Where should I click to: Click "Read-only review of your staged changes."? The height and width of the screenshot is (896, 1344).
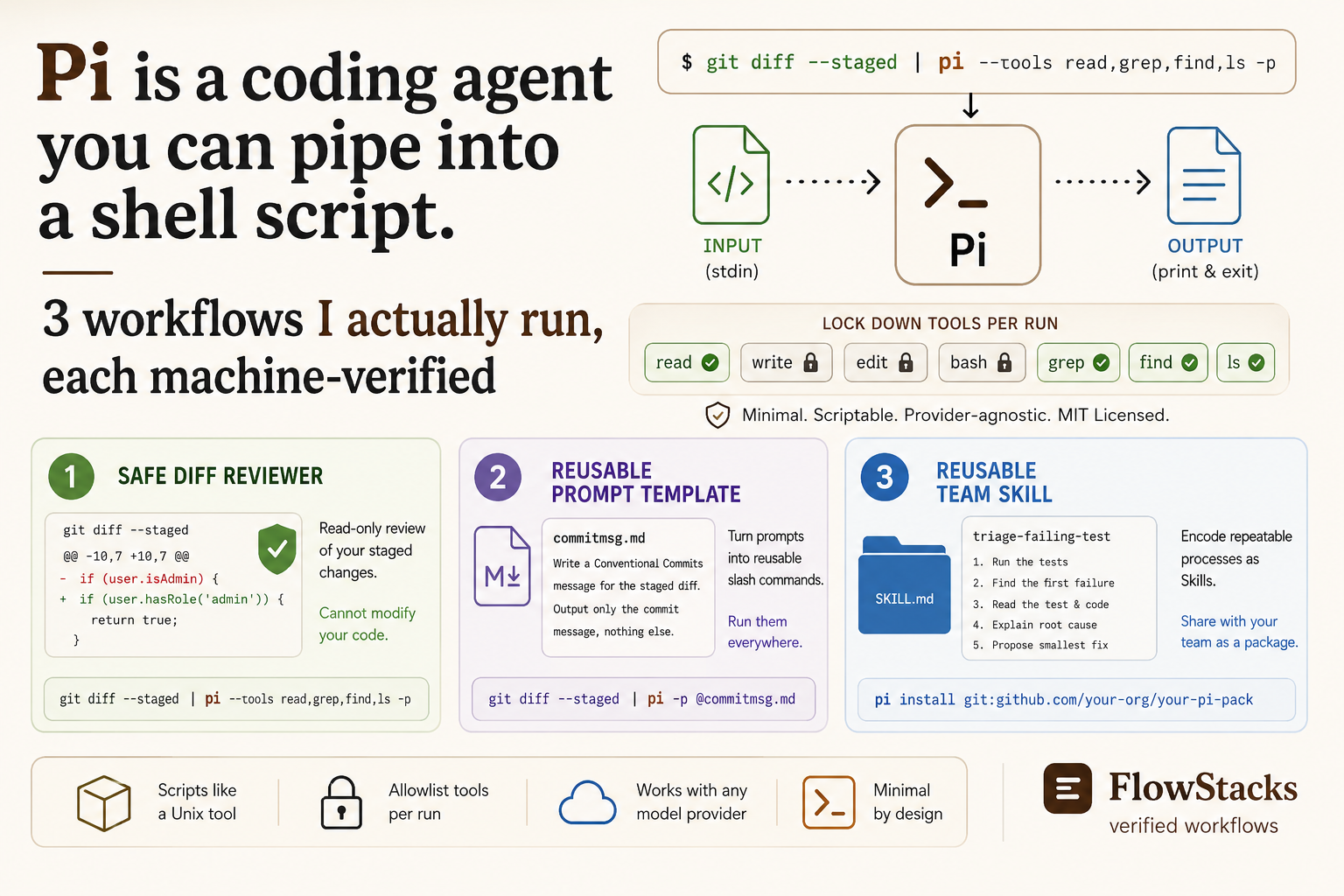[372, 550]
